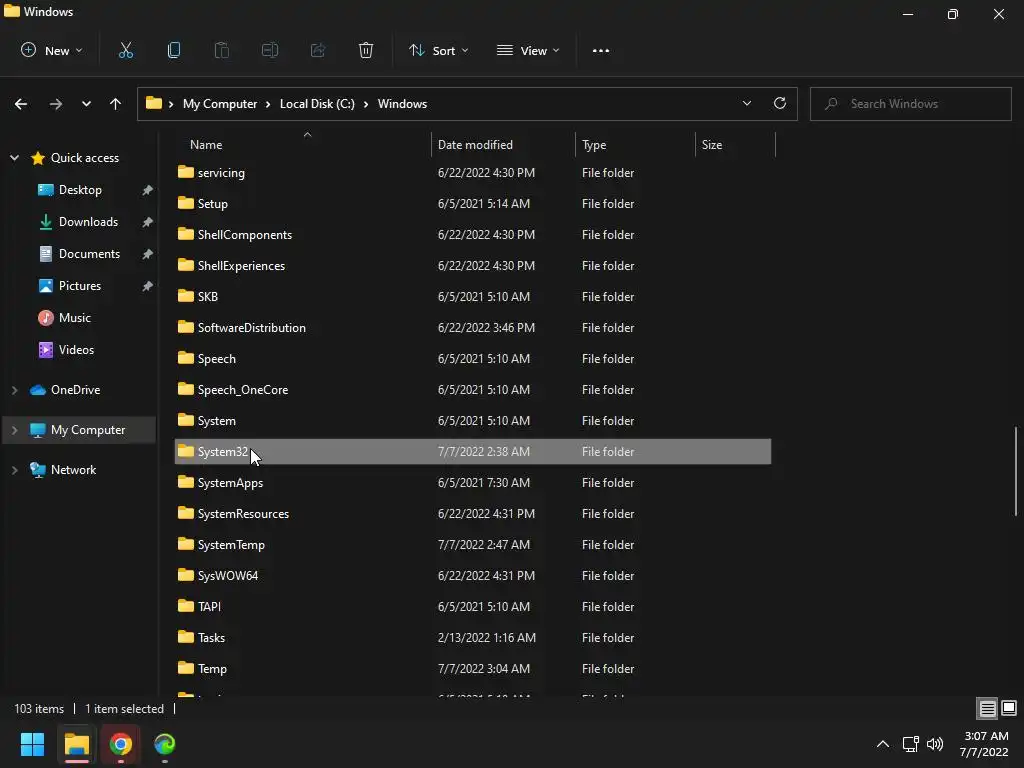
Task: Sort by Size column header
Action: pyautogui.click(x=735, y=144)
